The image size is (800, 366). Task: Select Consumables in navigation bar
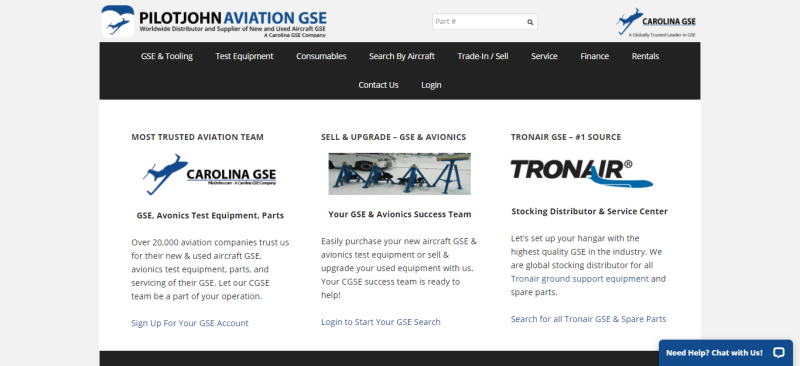(321, 56)
